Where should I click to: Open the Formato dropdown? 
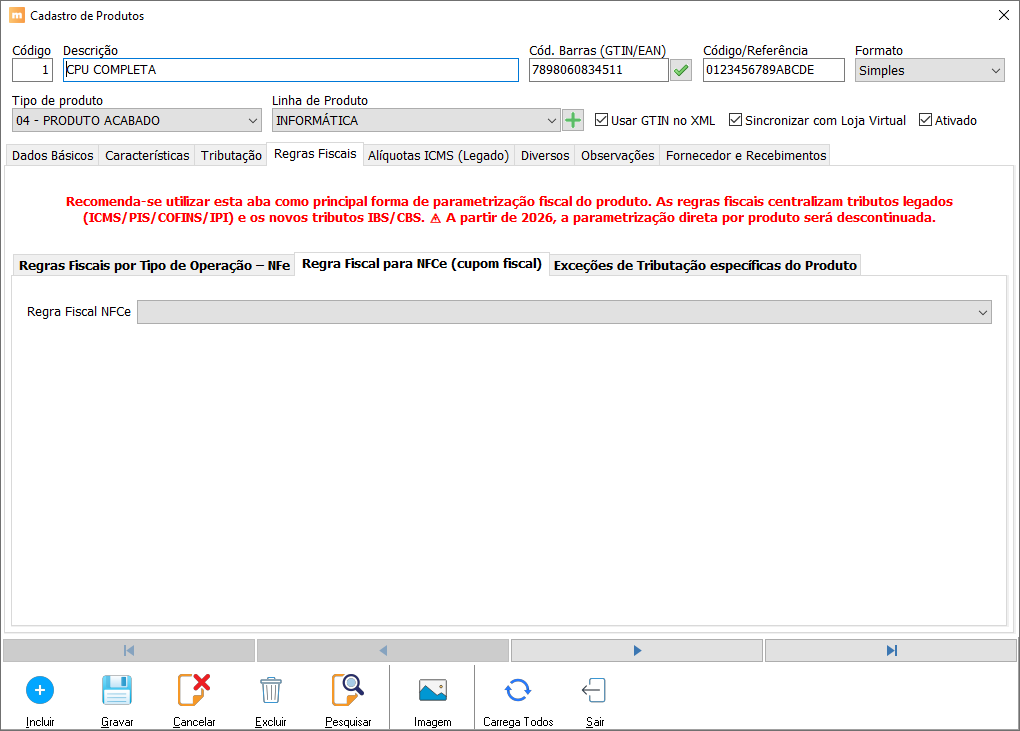929,70
